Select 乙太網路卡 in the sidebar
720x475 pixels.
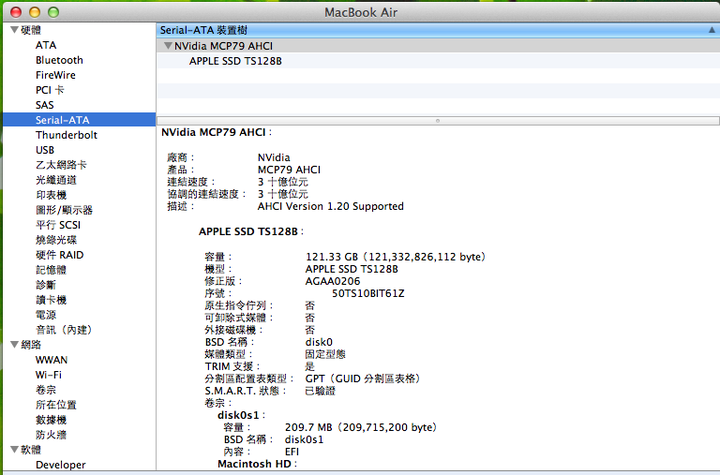coord(61,165)
